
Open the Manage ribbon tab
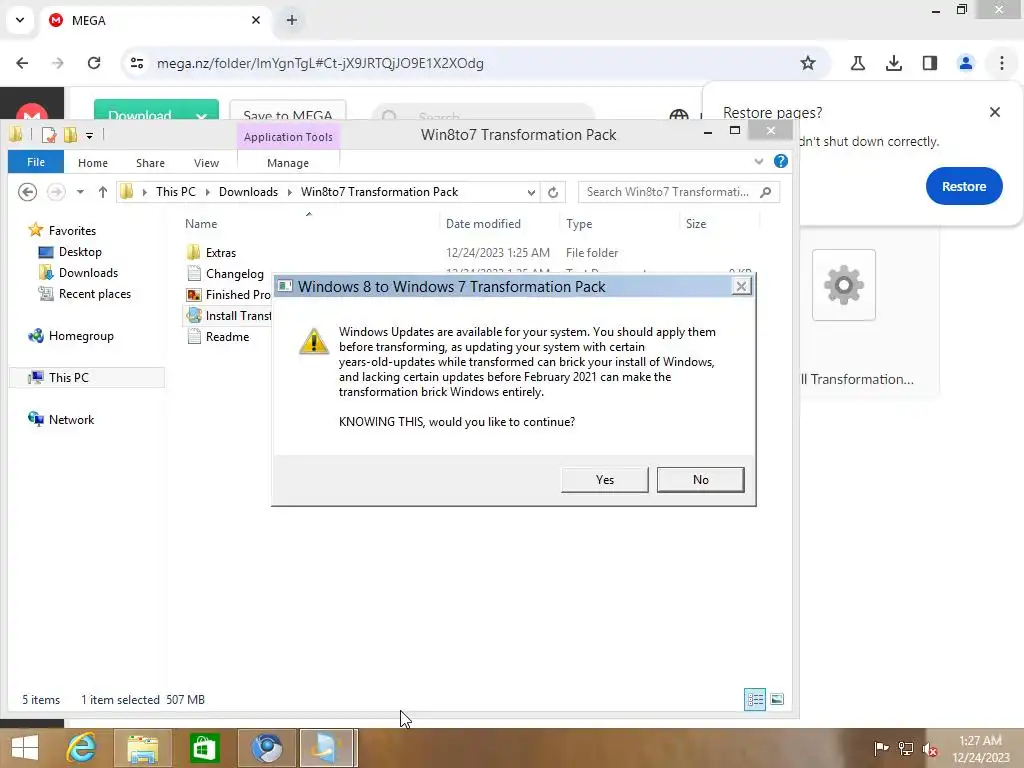(288, 163)
